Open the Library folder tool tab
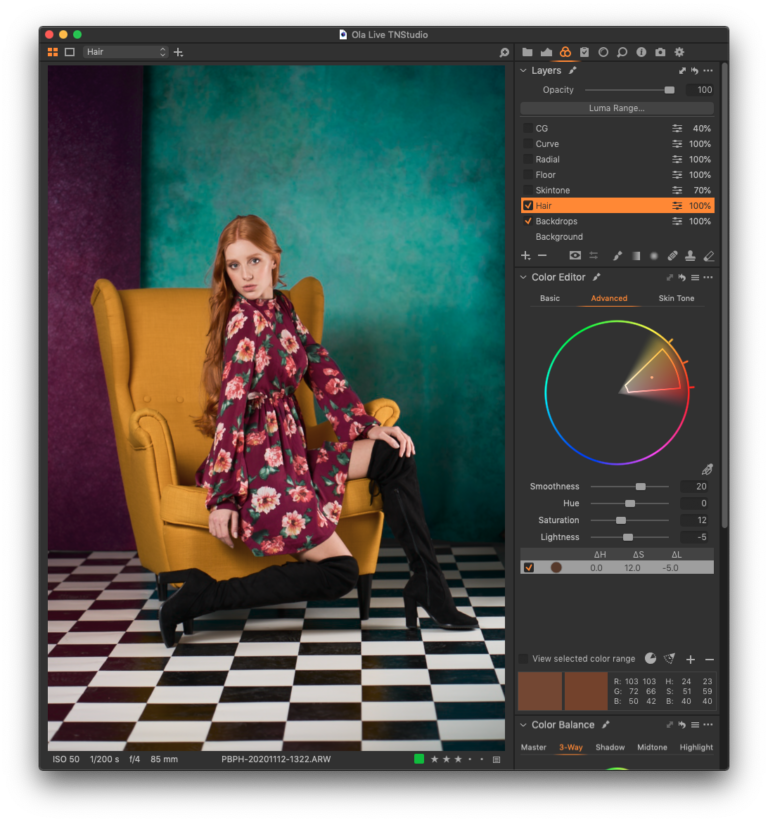768x822 pixels. coord(527,52)
